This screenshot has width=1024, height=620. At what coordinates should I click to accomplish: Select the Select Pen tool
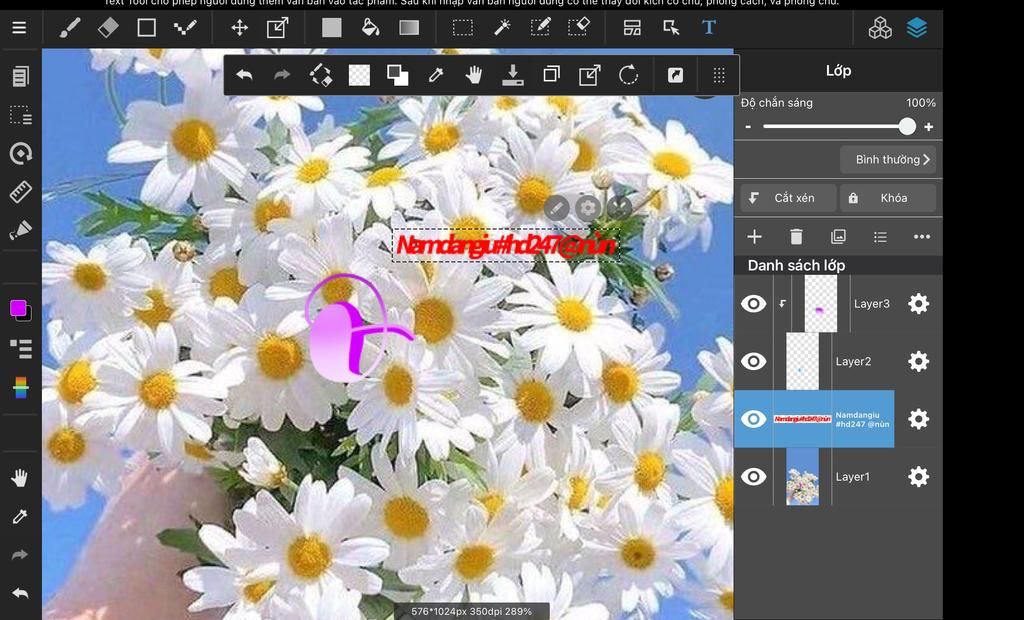[540, 28]
